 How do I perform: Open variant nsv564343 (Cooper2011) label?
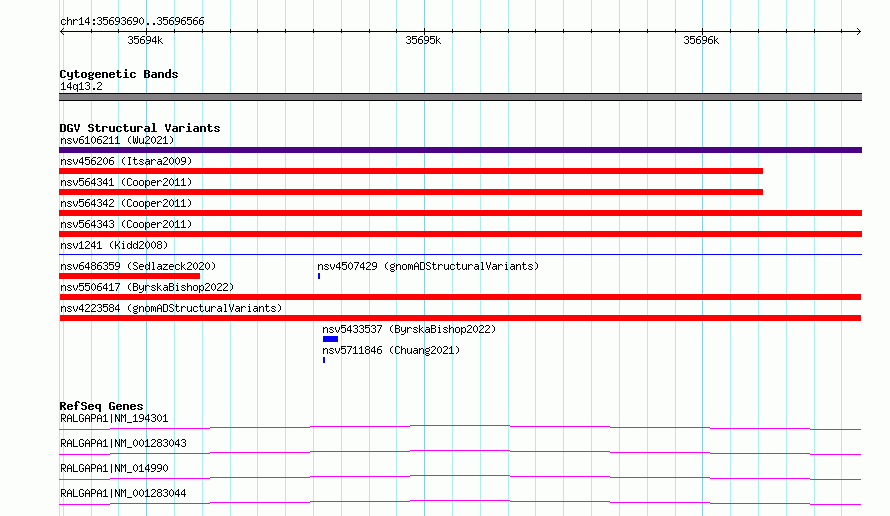coord(126,224)
